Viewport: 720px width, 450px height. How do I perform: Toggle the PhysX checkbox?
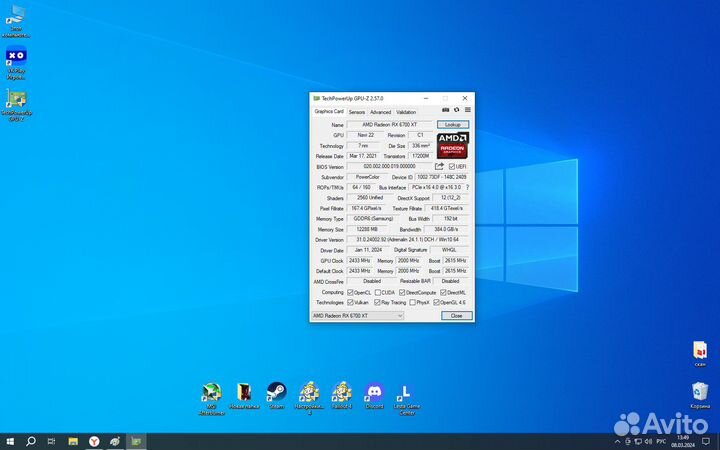point(412,302)
